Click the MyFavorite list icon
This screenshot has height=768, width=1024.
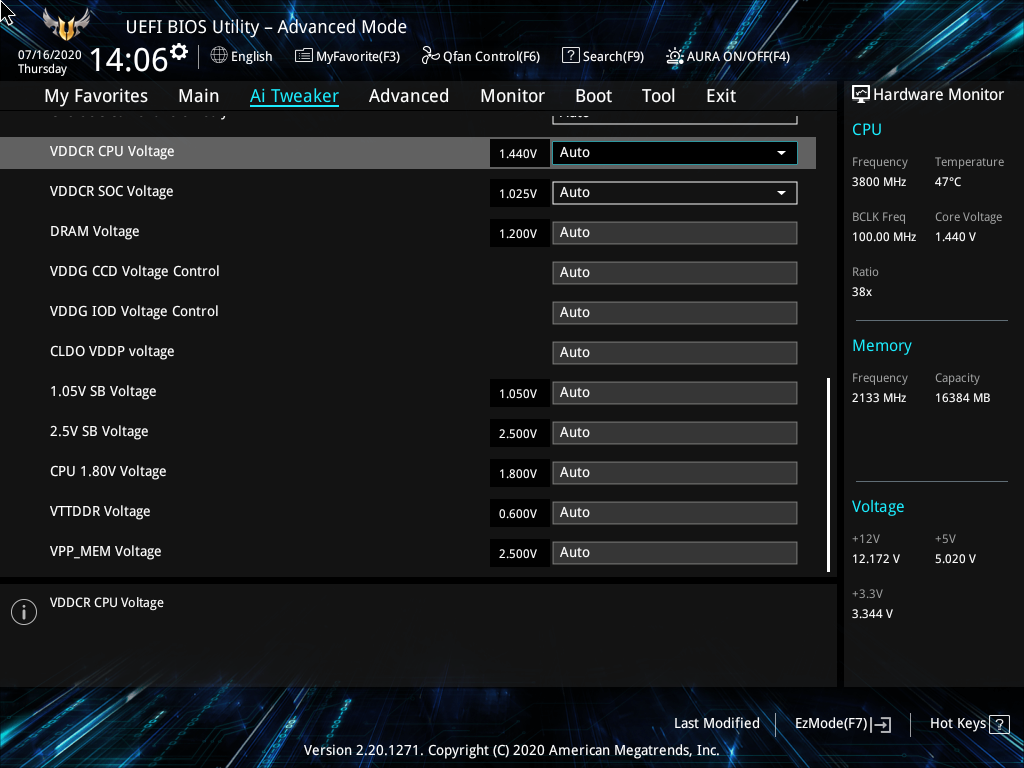304,56
